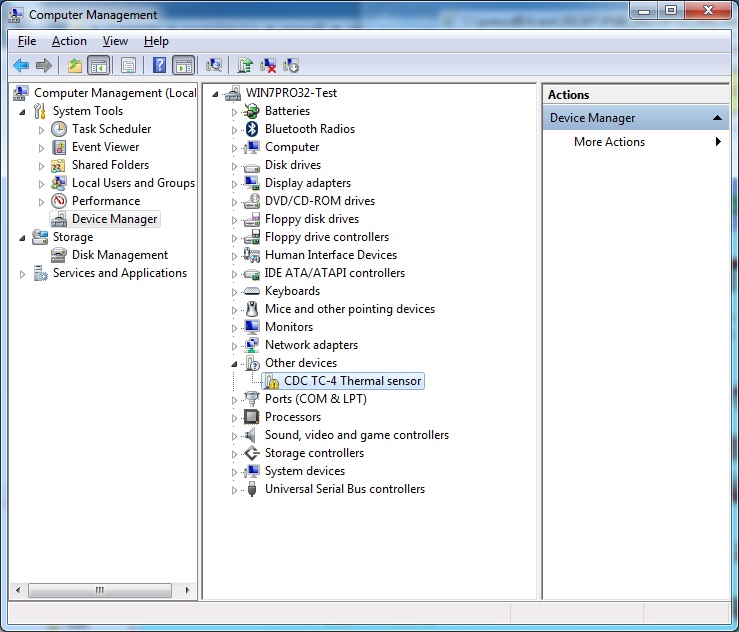
Task: Click Update Driver Software toolbar icon
Action: pos(245,66)
